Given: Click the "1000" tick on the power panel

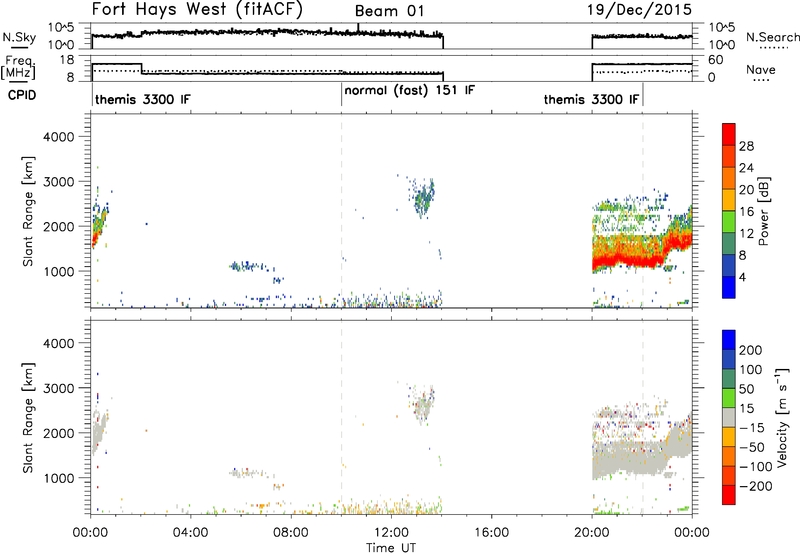Looking at the screenshot, I should tap(58, 271).
